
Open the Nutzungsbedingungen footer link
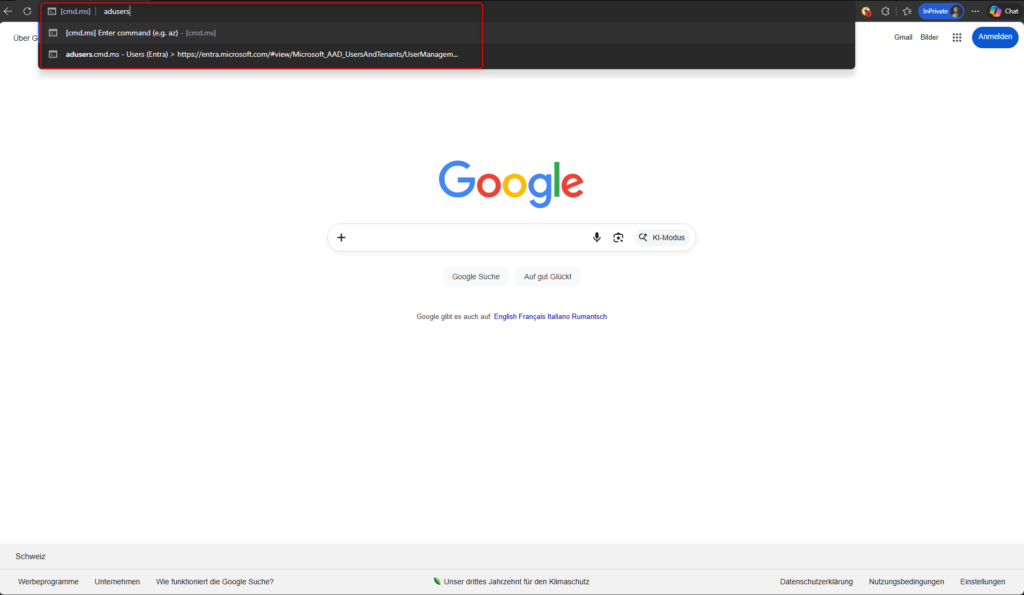[x=906, y=581]
